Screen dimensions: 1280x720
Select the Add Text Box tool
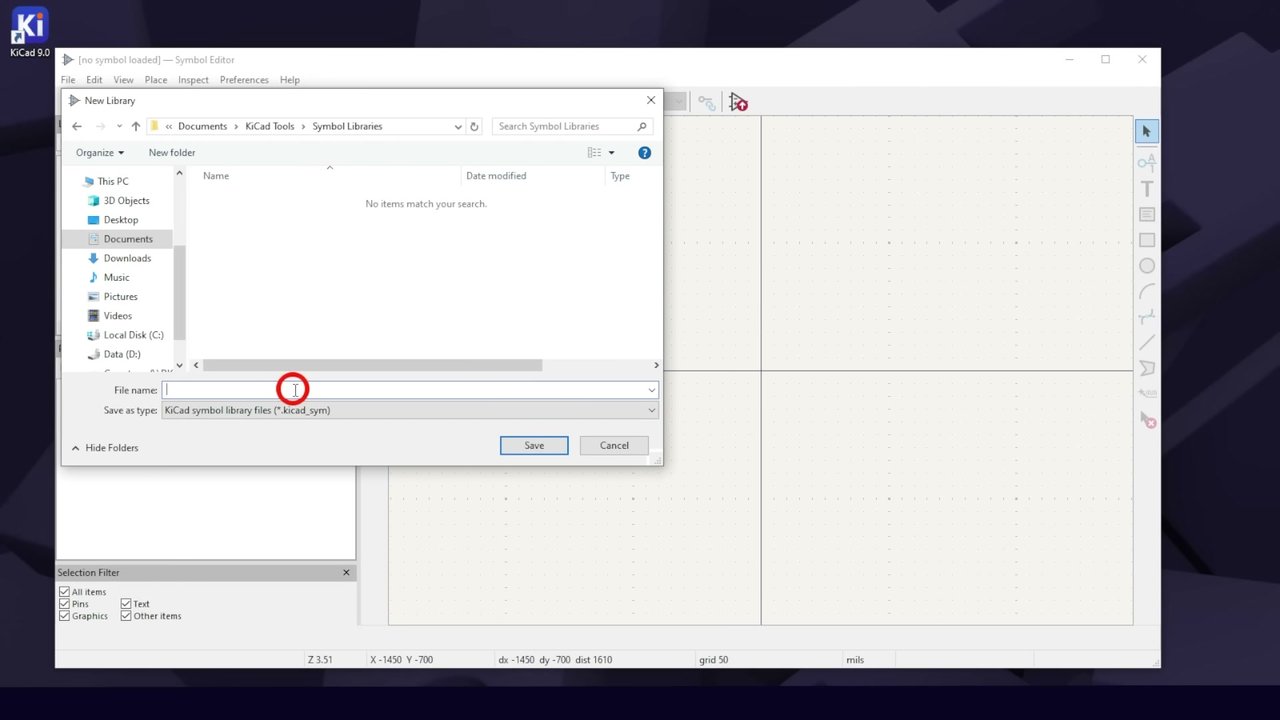tap(1147, 214)
